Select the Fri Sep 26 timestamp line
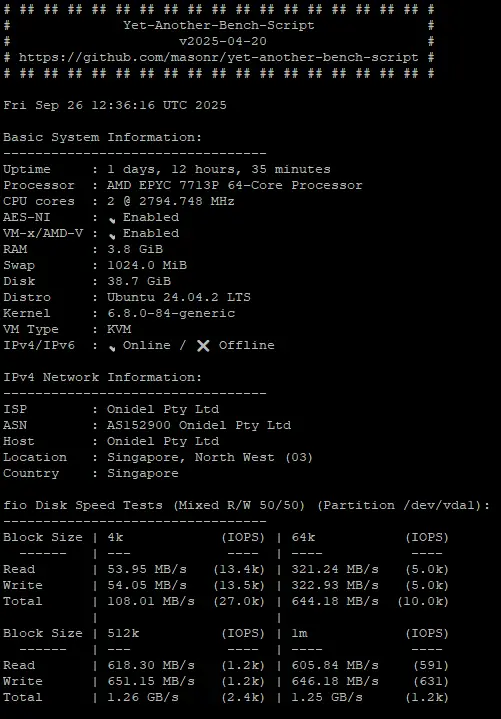This screenshot has width=501, height=719. [x=115, y=105]
